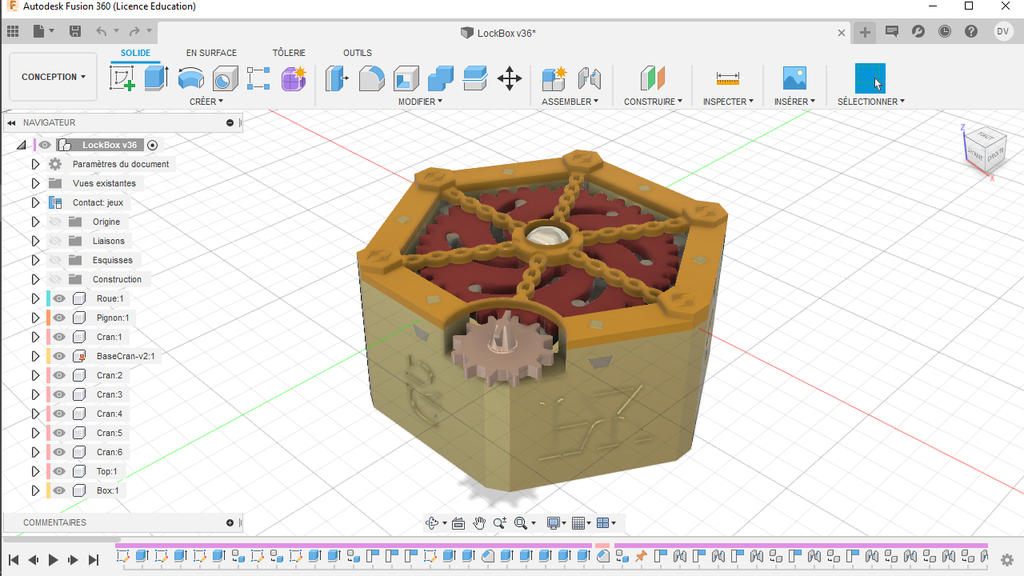Switch to the Tôlerie tab
The image size is (1024, 576).
[x=289, y=52]
